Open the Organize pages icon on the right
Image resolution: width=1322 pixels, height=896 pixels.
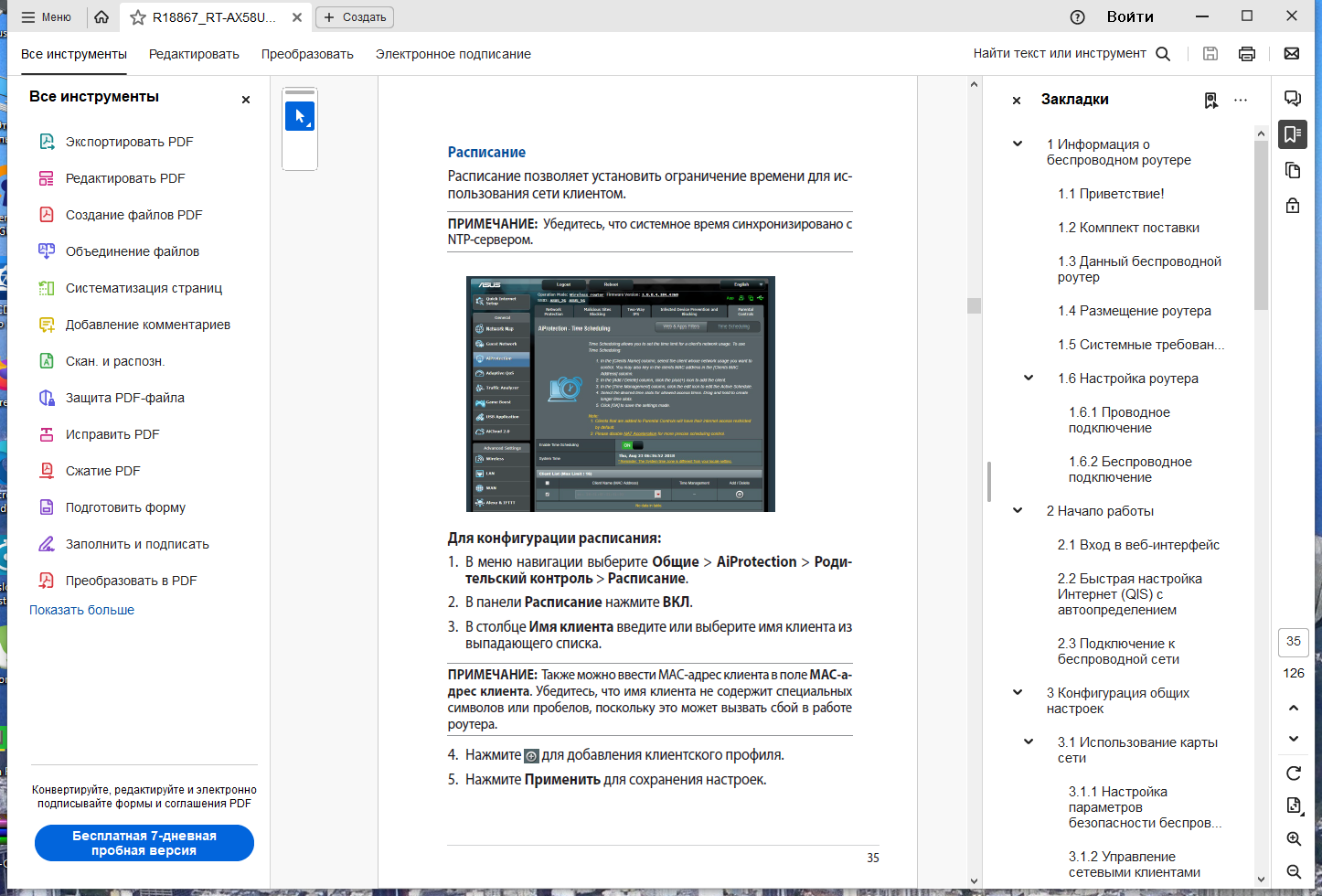[1292, 170]
